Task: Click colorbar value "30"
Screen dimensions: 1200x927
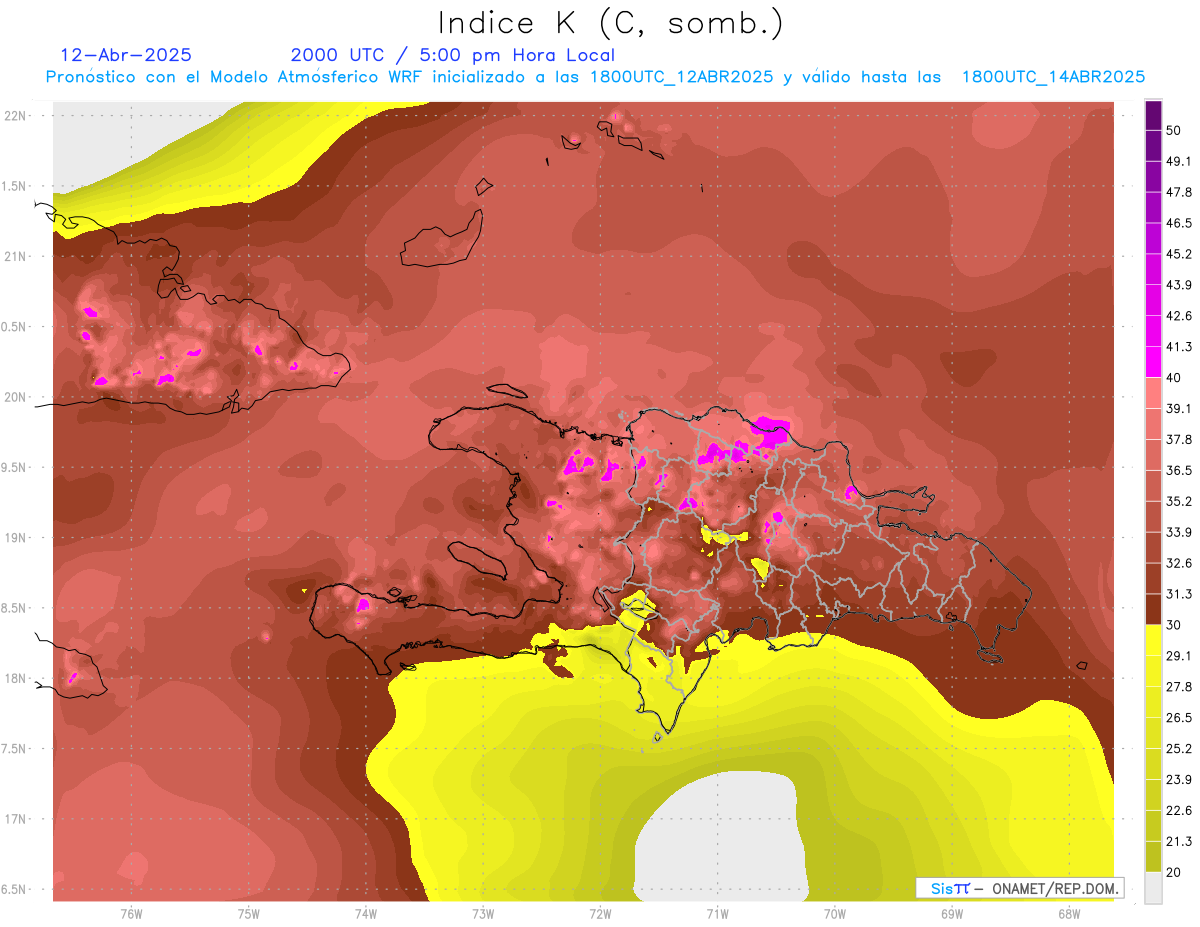Action: click(1175, 624)
